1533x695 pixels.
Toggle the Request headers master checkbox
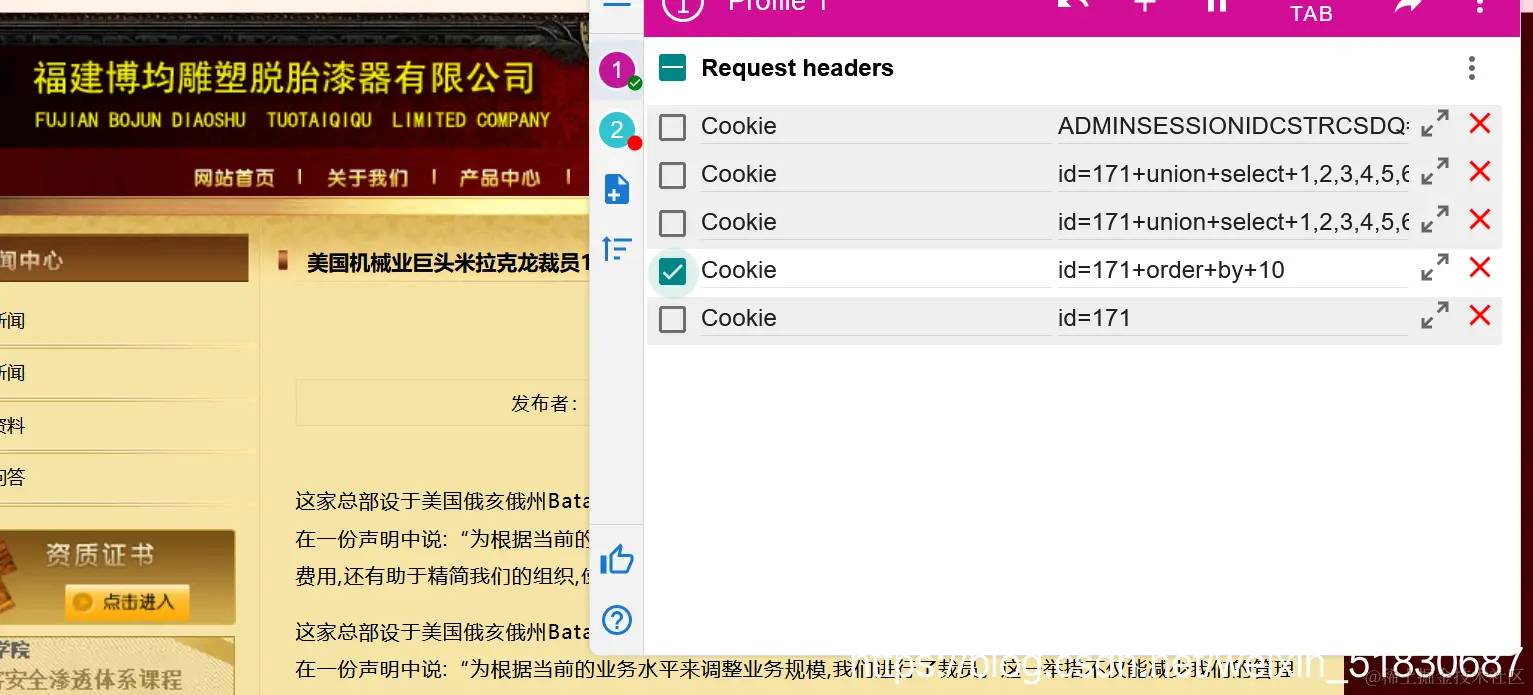673,68
